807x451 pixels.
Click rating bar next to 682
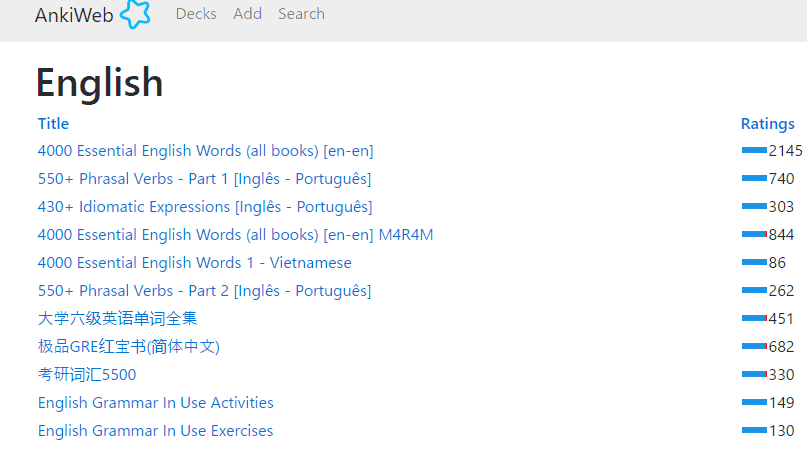[754, 347]
